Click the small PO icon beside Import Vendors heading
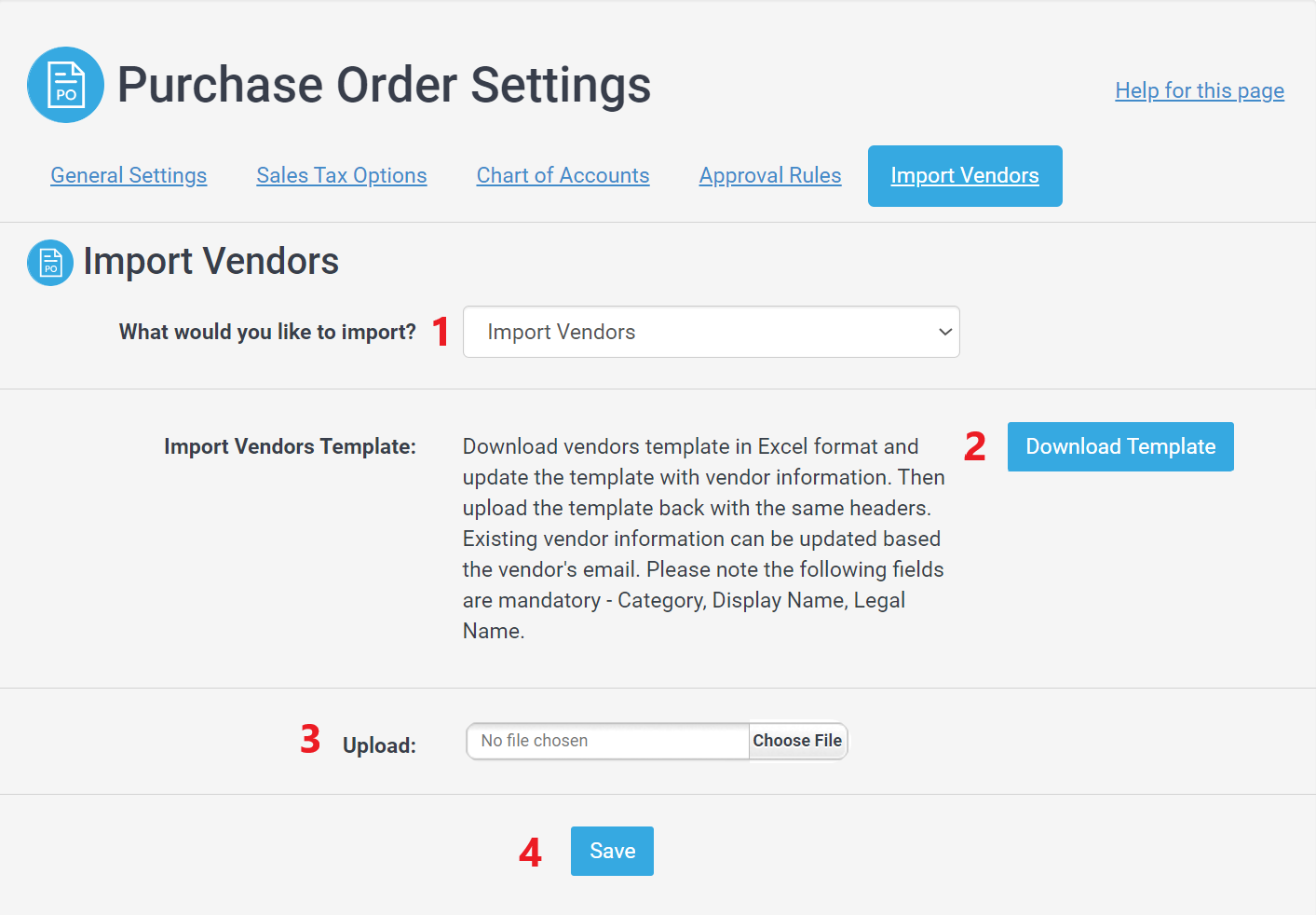 click(50, 263)
